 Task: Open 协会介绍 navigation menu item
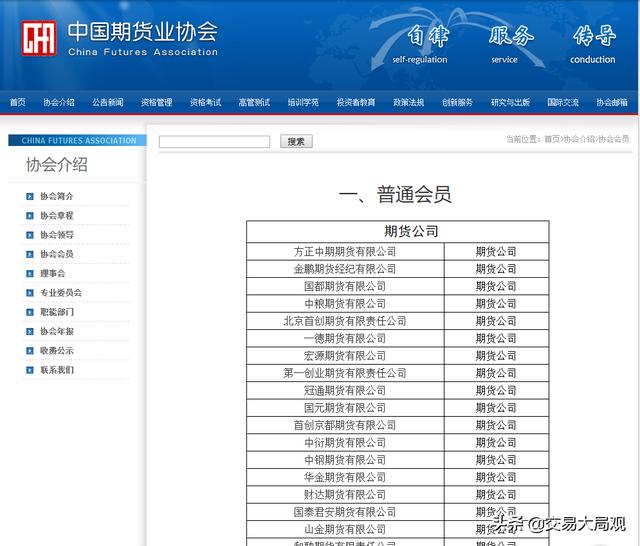click(x=59, y=102)
